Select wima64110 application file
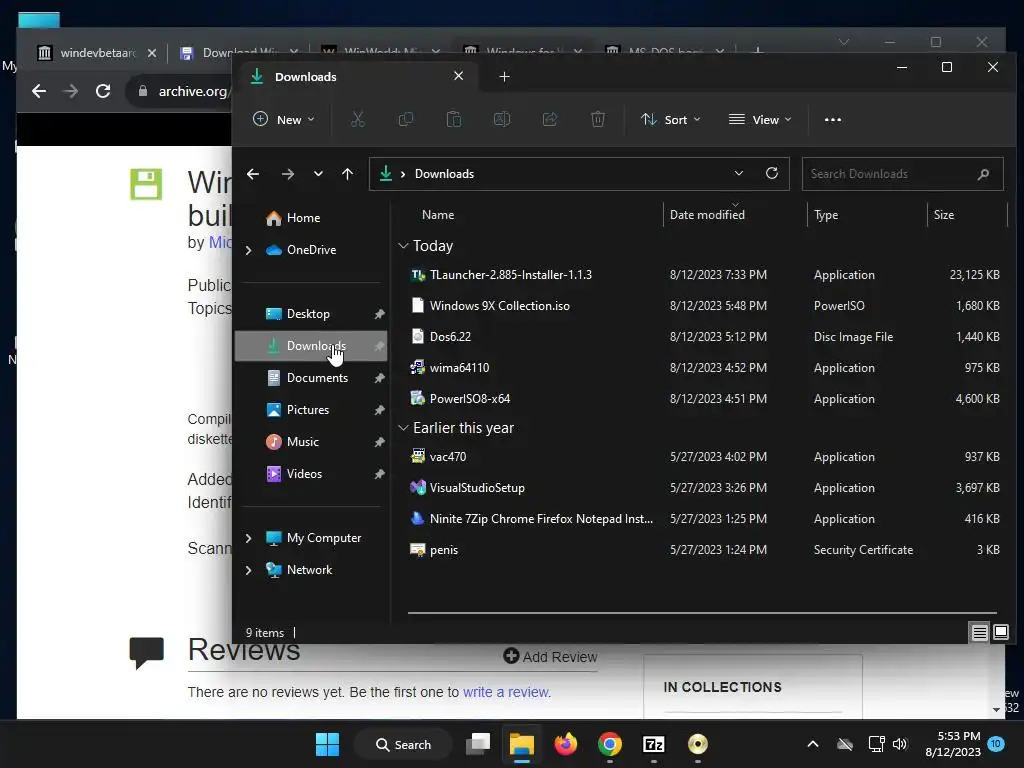 (x=704, y=368)
